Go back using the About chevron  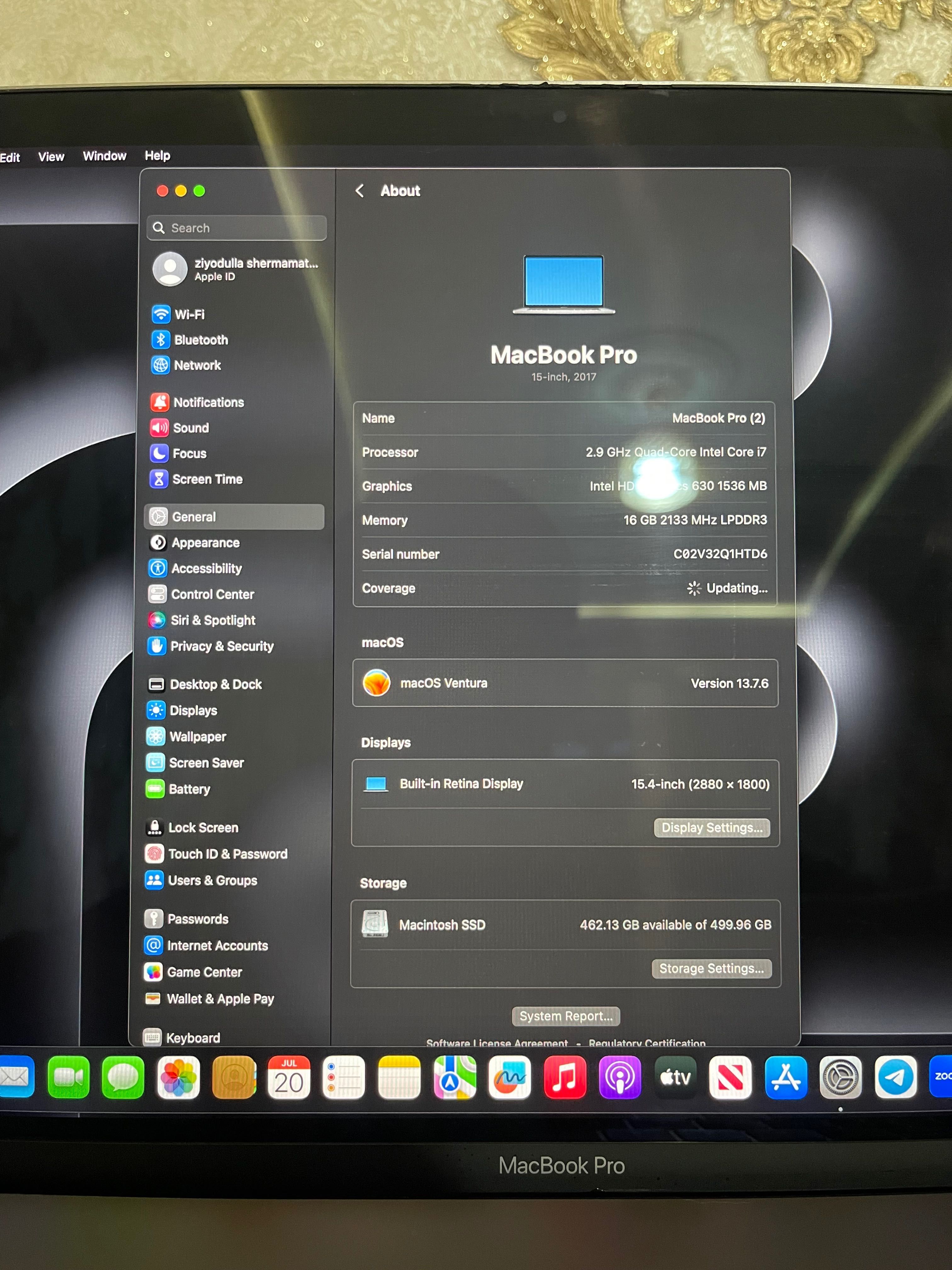pyautogui.click(x=360, y=191)
